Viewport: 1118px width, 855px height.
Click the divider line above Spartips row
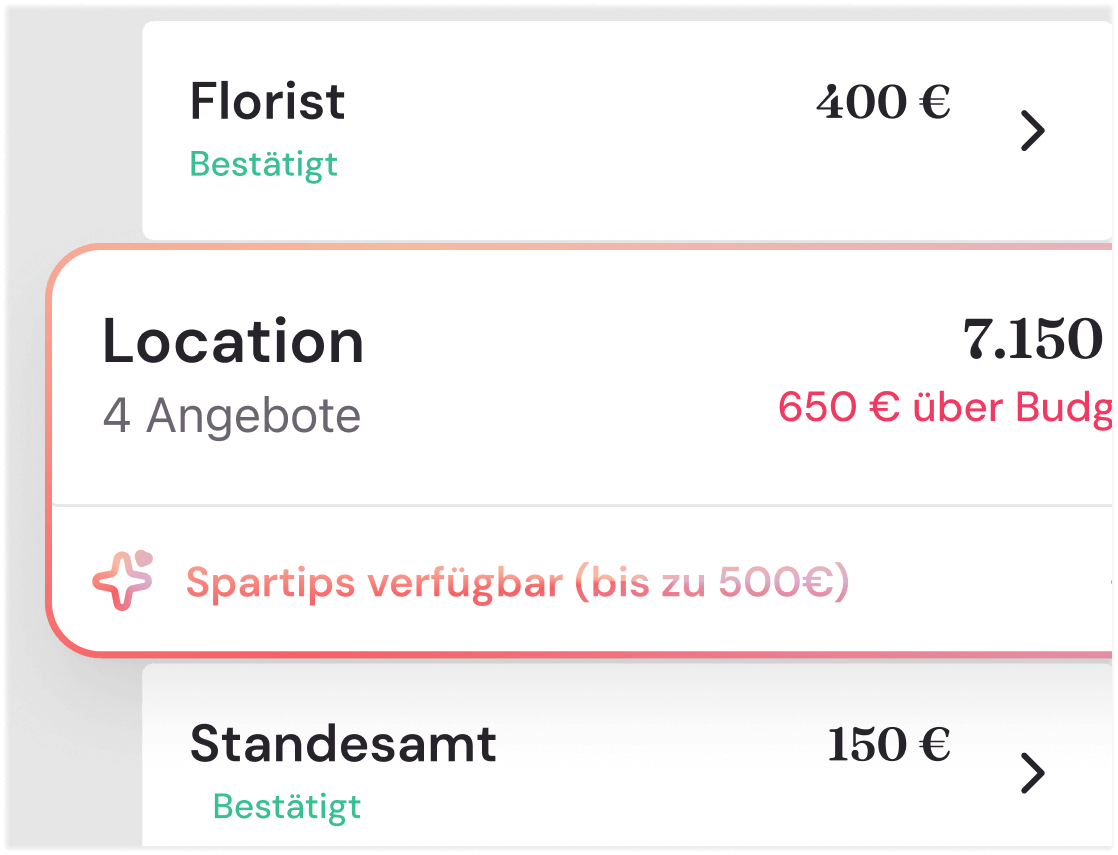point(580,506)
